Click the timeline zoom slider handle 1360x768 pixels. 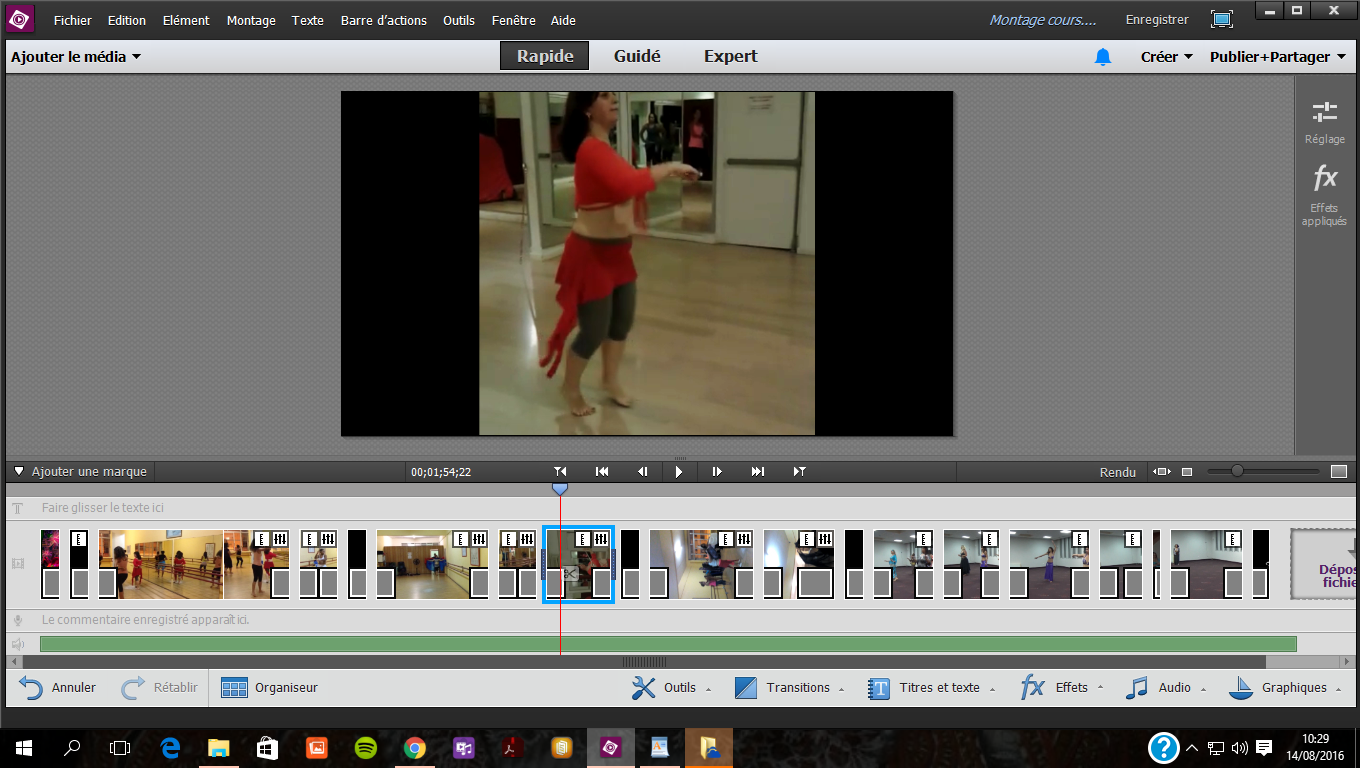coord(1237,471)
